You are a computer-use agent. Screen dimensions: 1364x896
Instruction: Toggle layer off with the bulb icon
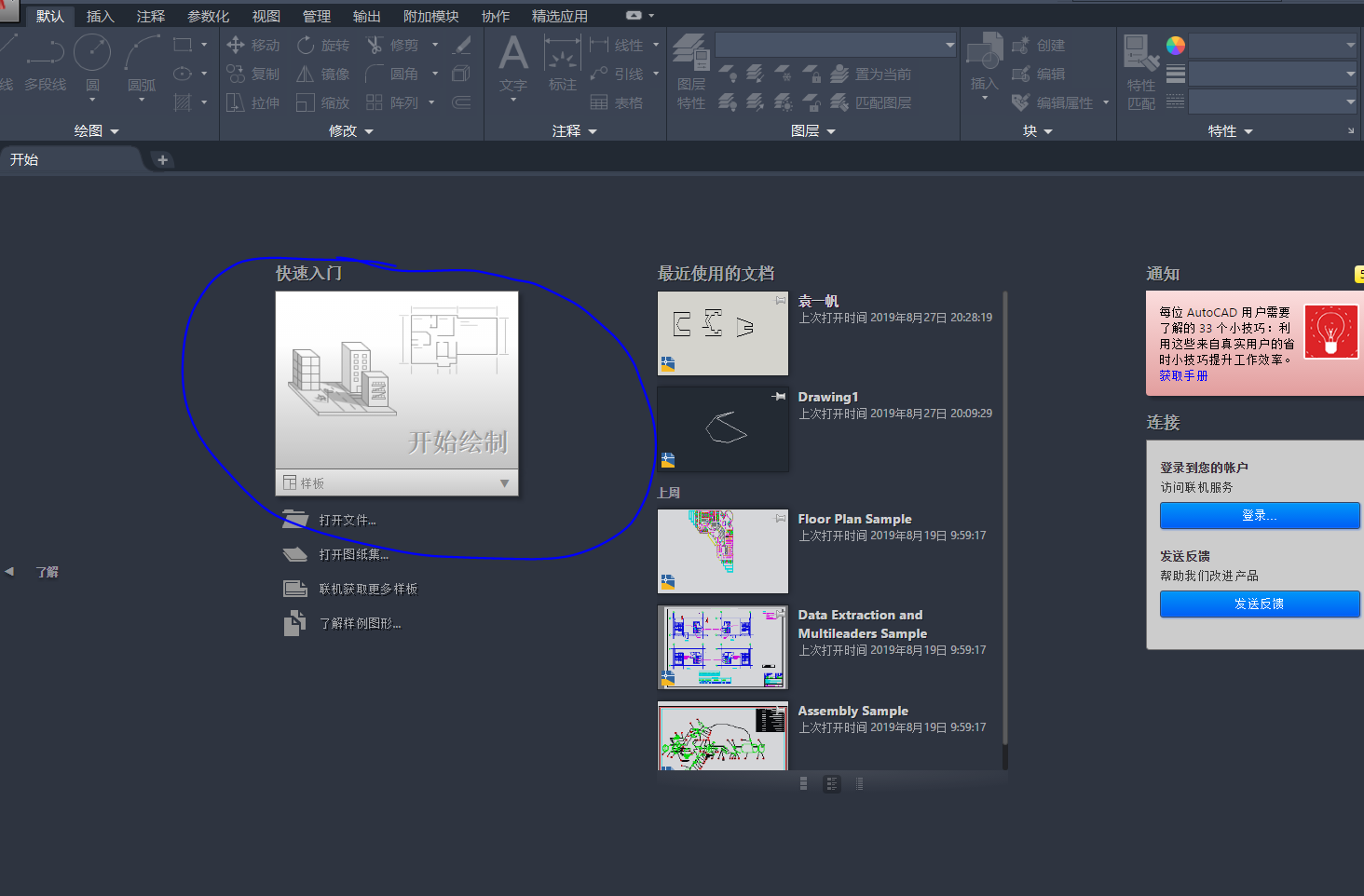[x=730, y=75]
